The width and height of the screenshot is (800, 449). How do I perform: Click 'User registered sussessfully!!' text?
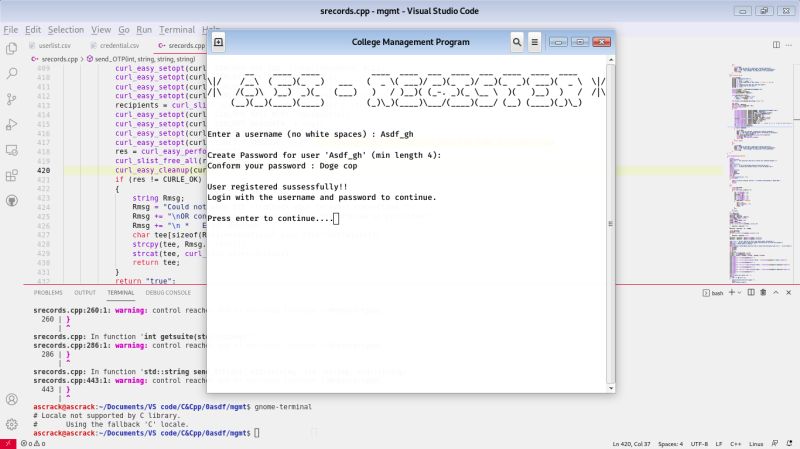click(x=277, y=187)
